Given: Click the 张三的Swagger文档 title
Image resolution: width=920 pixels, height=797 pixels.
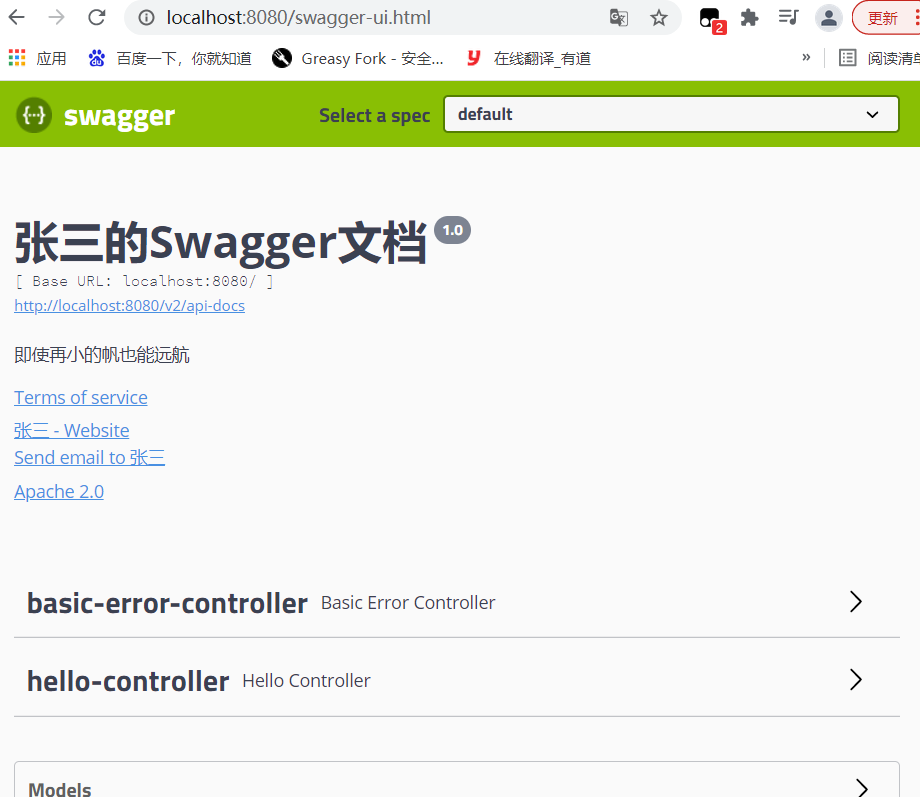Looking at the screenshot, I should coord(221,242).
